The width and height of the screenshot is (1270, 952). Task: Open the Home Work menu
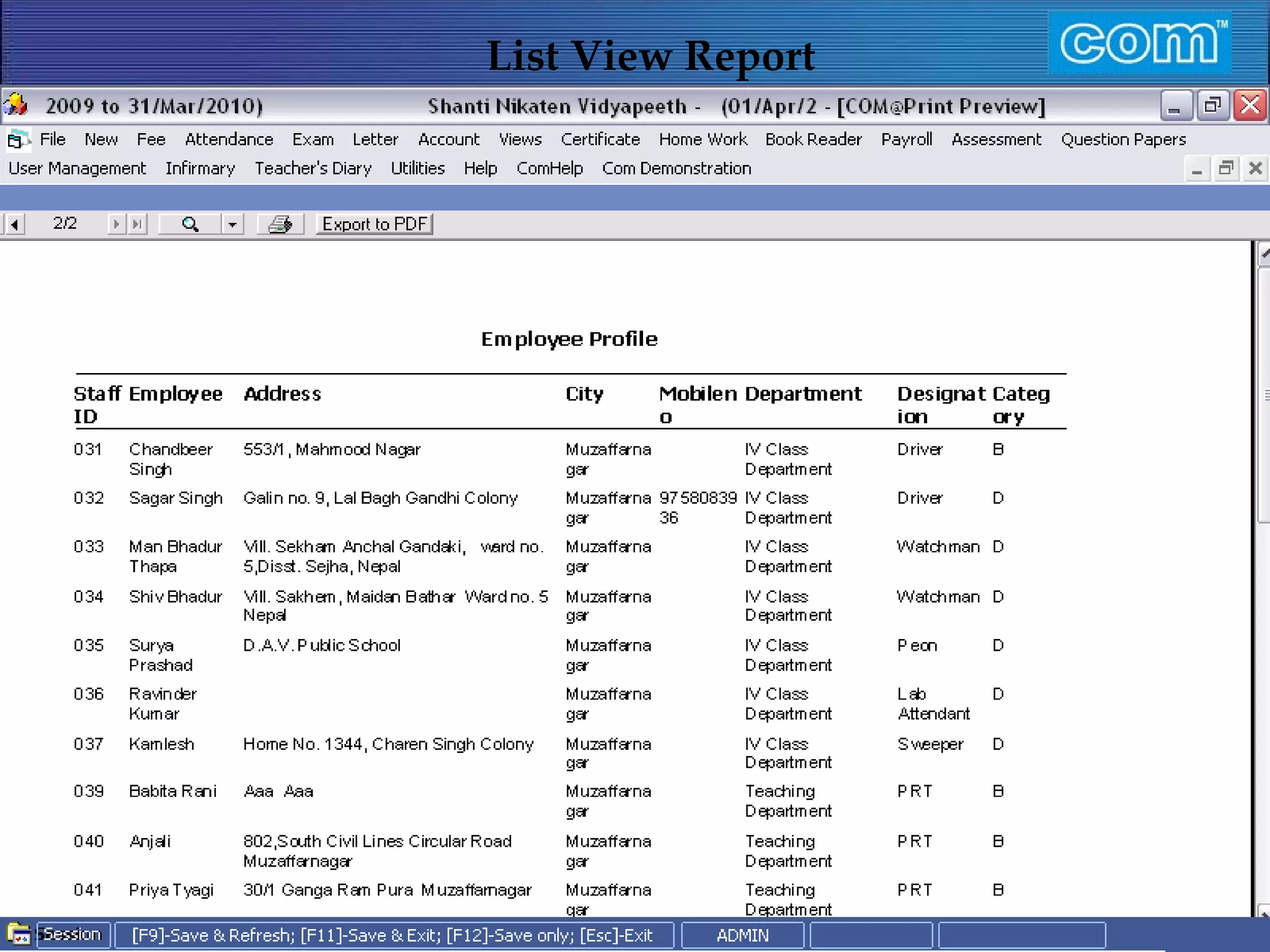(x=703, y=139)
